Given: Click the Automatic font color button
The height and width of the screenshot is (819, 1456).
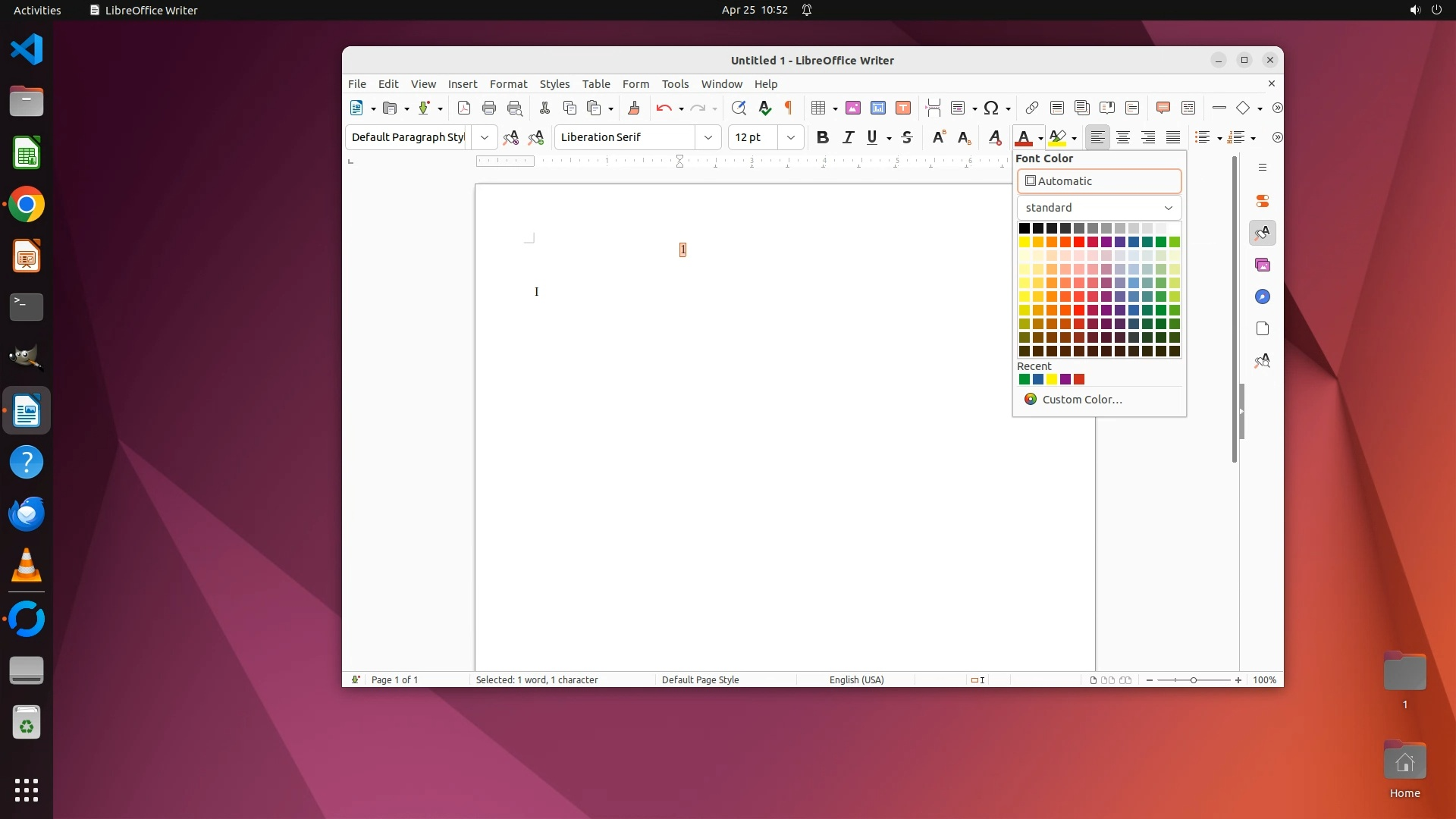Looking at the screenshot, I should (x=1099, y=181).
